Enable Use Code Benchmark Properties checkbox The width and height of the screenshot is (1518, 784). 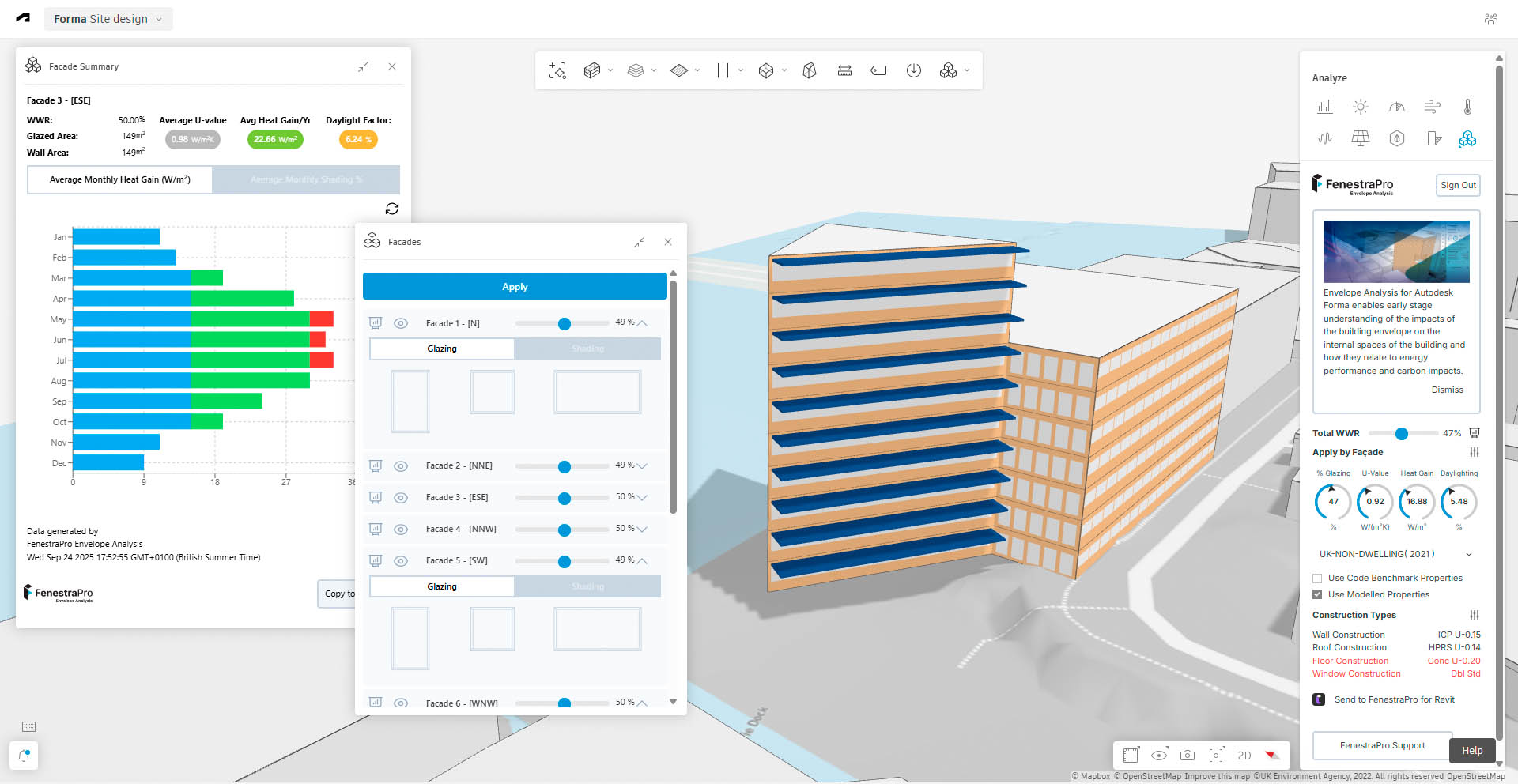click(x=1317, y=579)
